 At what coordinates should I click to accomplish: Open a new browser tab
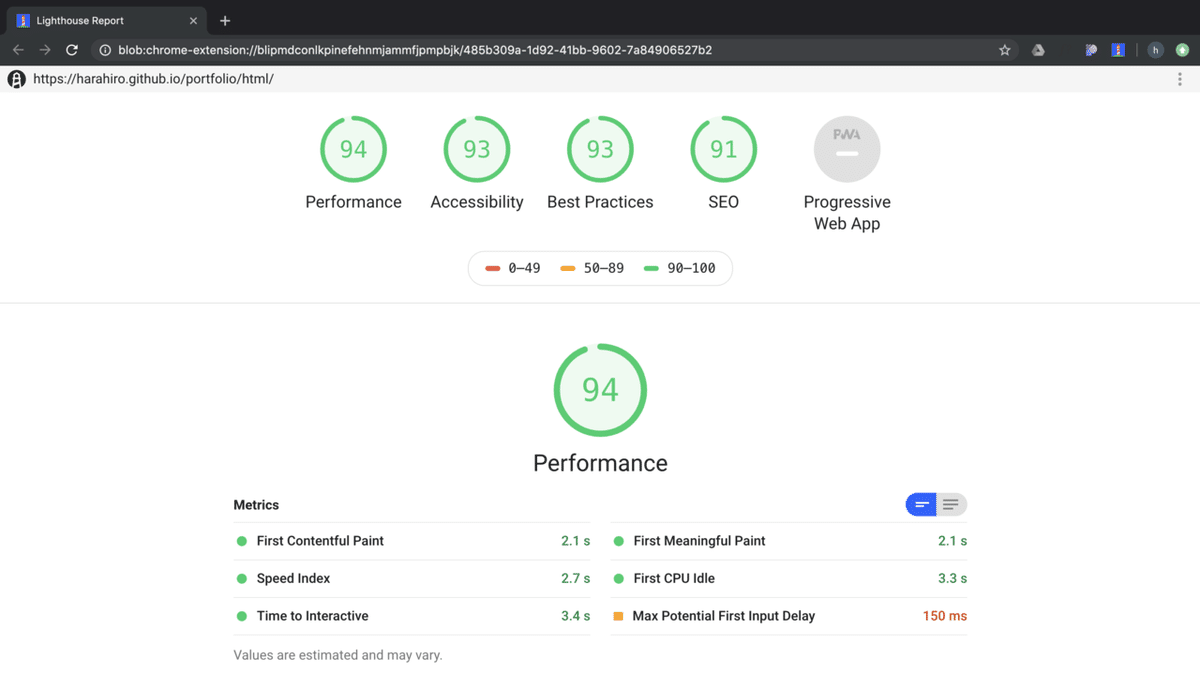(x=225, y=21)
